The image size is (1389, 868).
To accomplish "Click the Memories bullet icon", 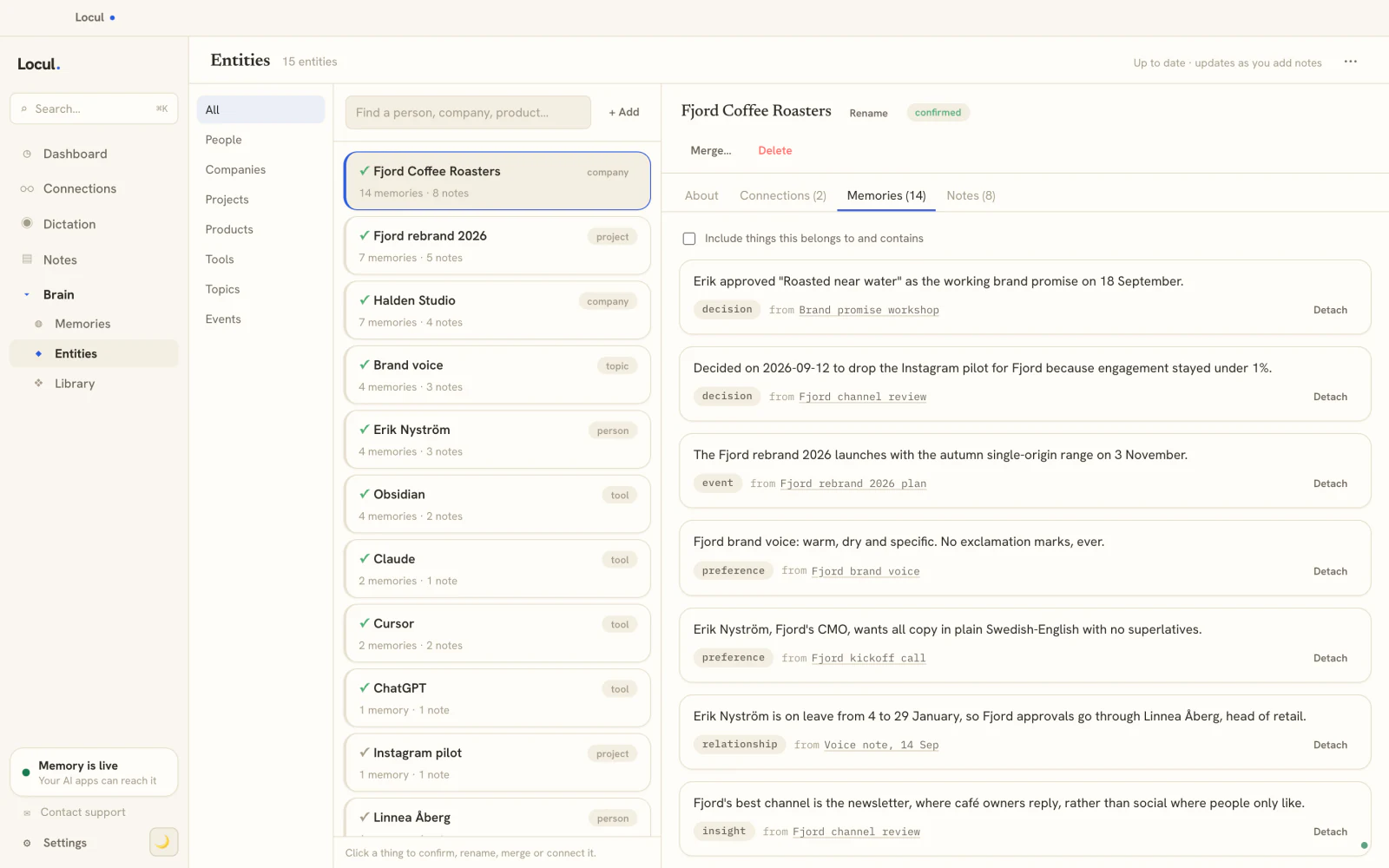I will point(38,324).
